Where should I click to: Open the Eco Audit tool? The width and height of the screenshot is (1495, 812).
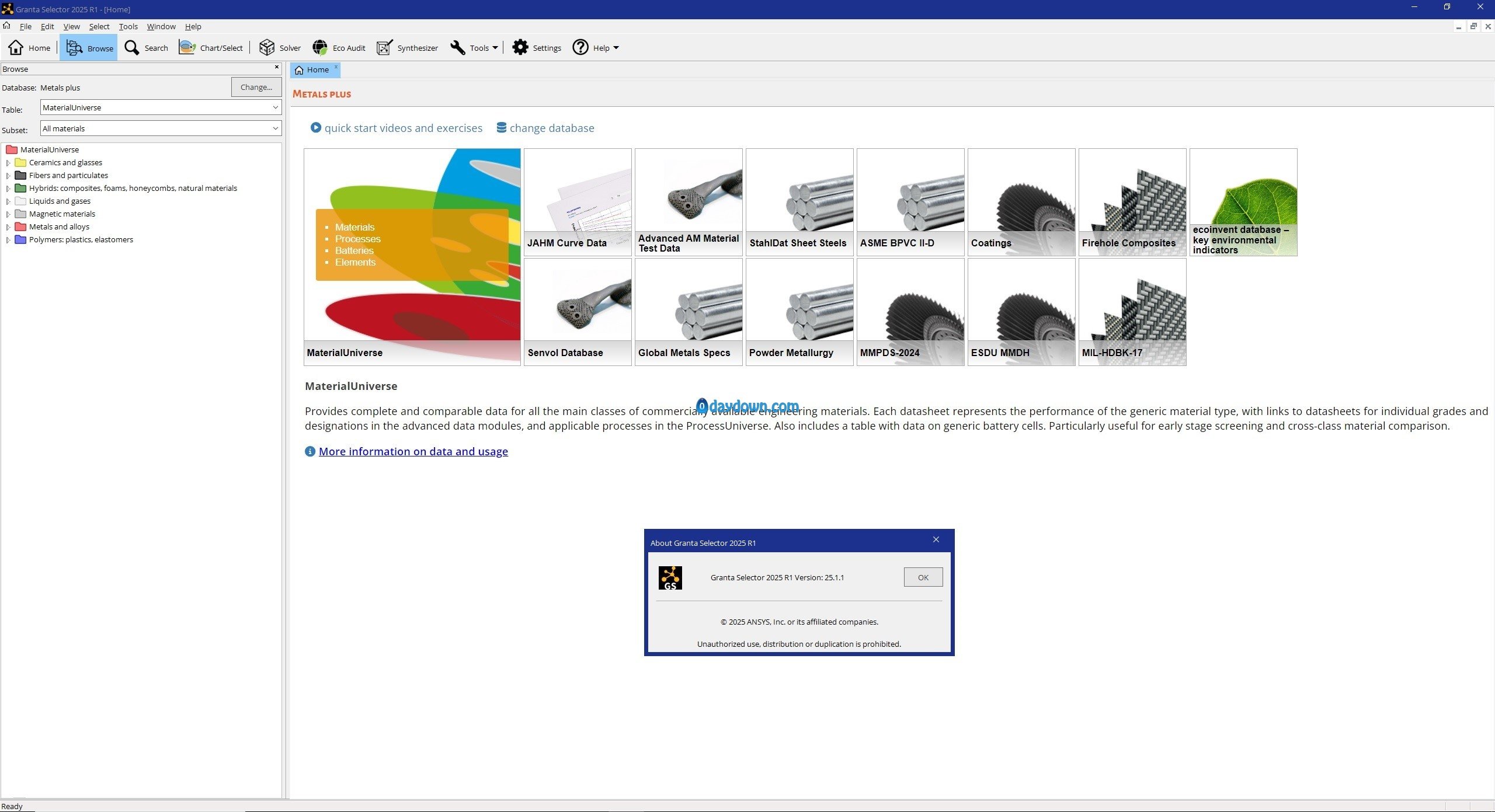[x=339, y=48]
